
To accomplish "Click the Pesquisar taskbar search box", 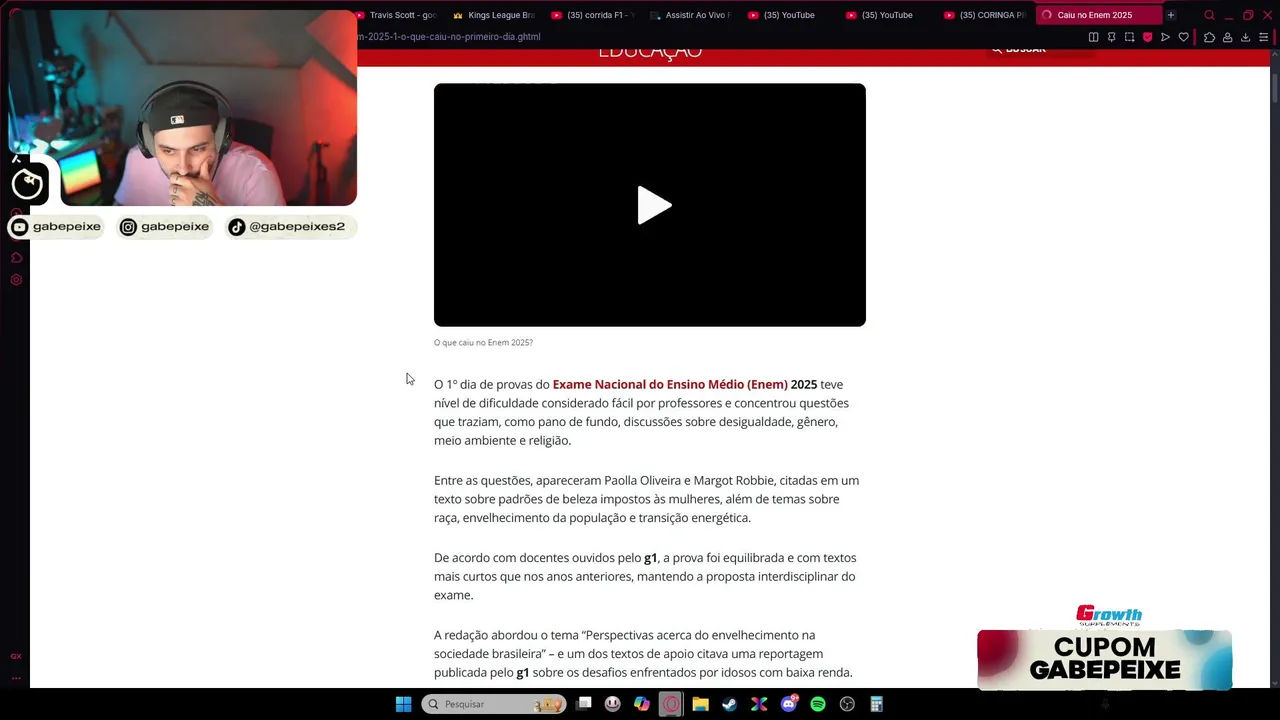I will [x=495, y=704].
